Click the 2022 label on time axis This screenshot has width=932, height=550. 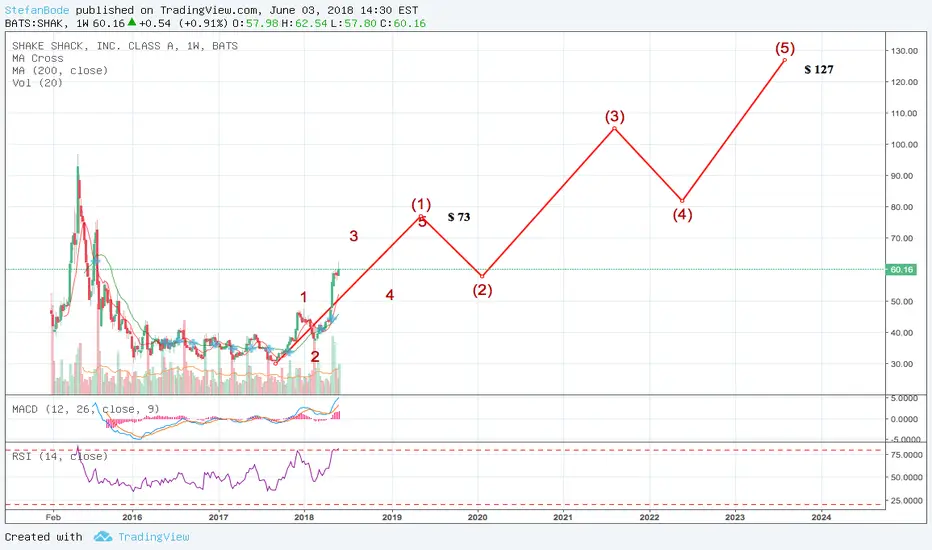click(649, 517)
